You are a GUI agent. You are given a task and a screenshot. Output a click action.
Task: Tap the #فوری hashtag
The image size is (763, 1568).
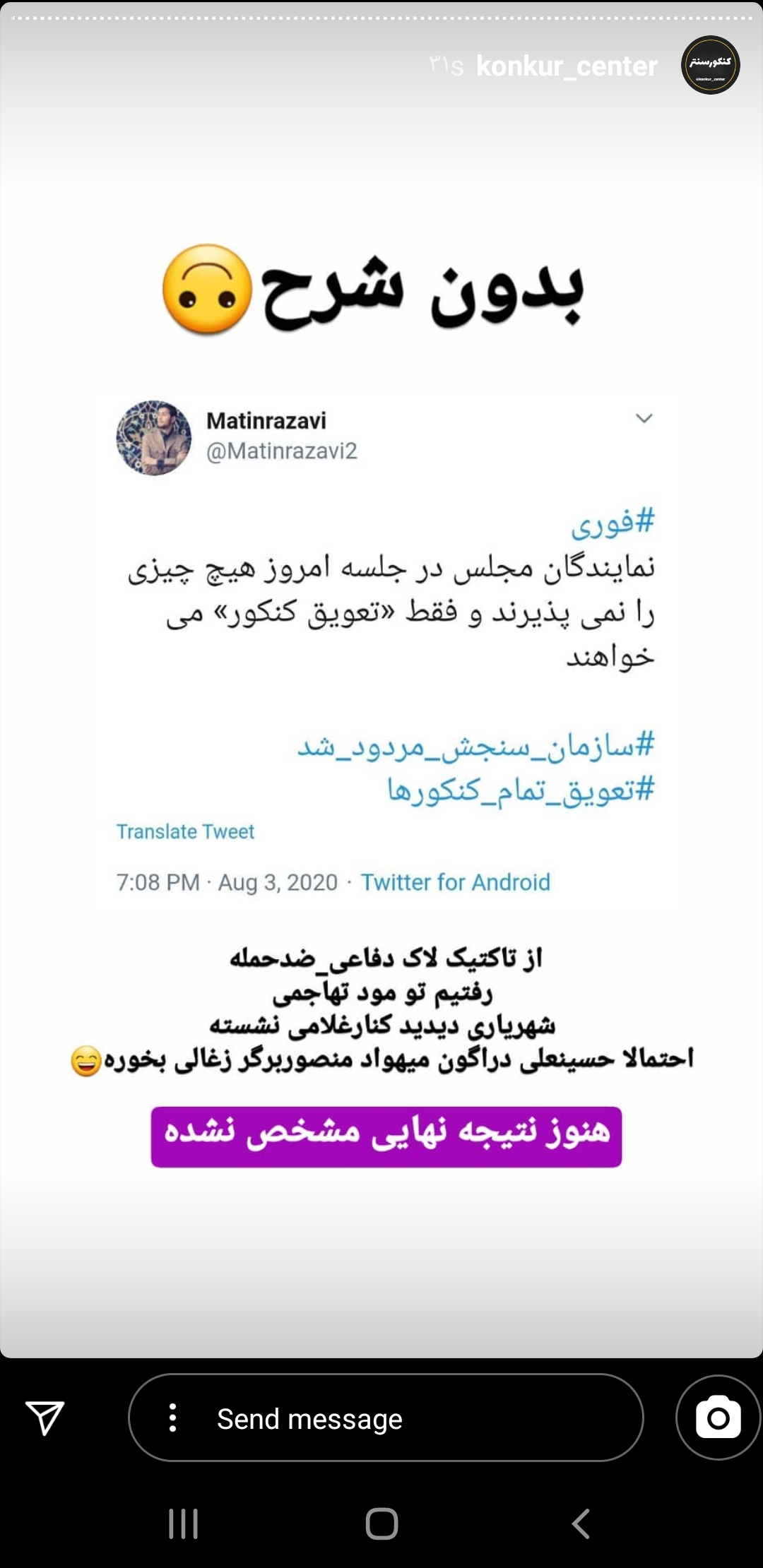pos(613,523)
